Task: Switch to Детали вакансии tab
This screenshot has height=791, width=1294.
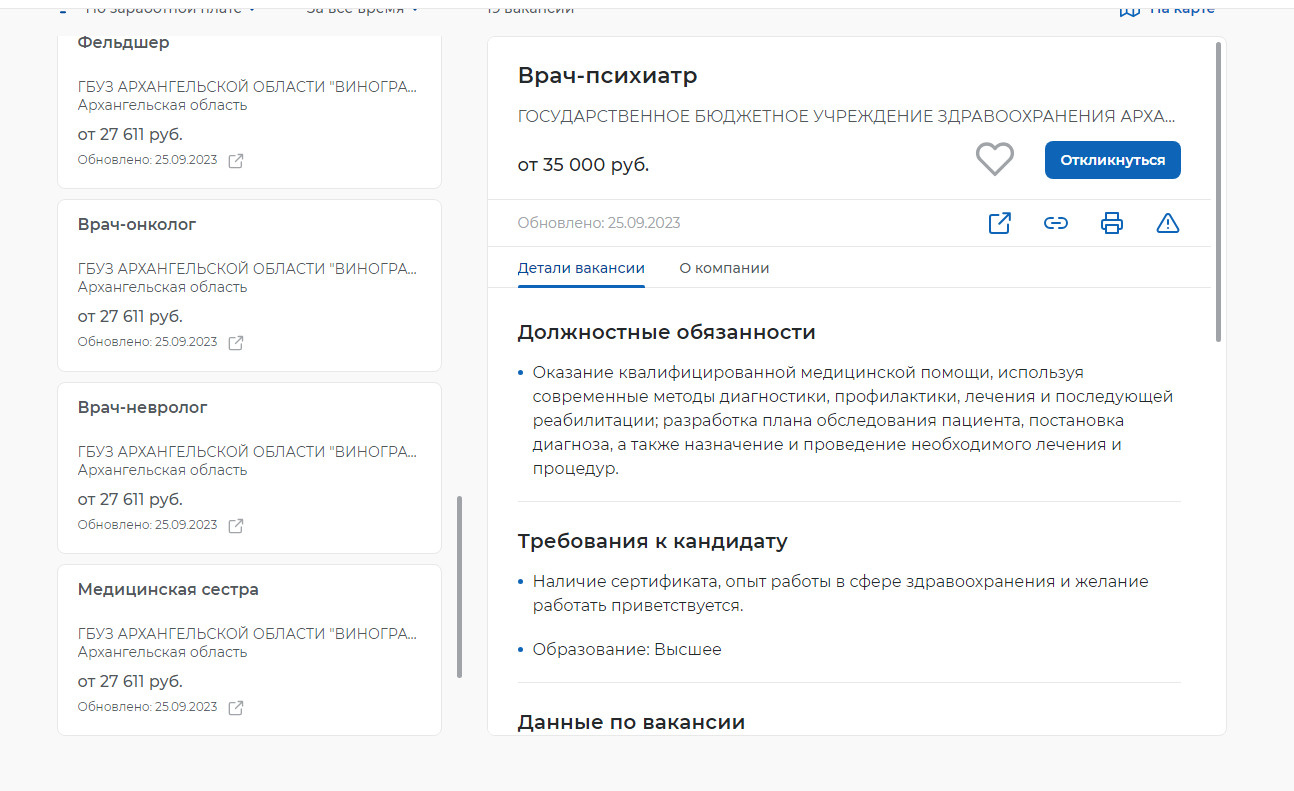Action: (581, 268)
